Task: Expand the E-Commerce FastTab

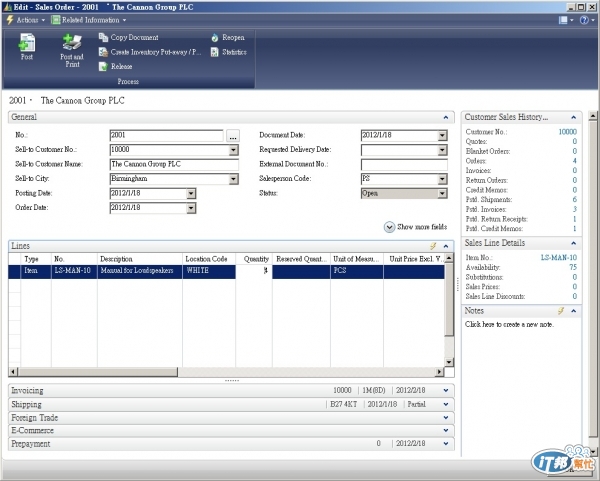Action: (x=446, y=430)
